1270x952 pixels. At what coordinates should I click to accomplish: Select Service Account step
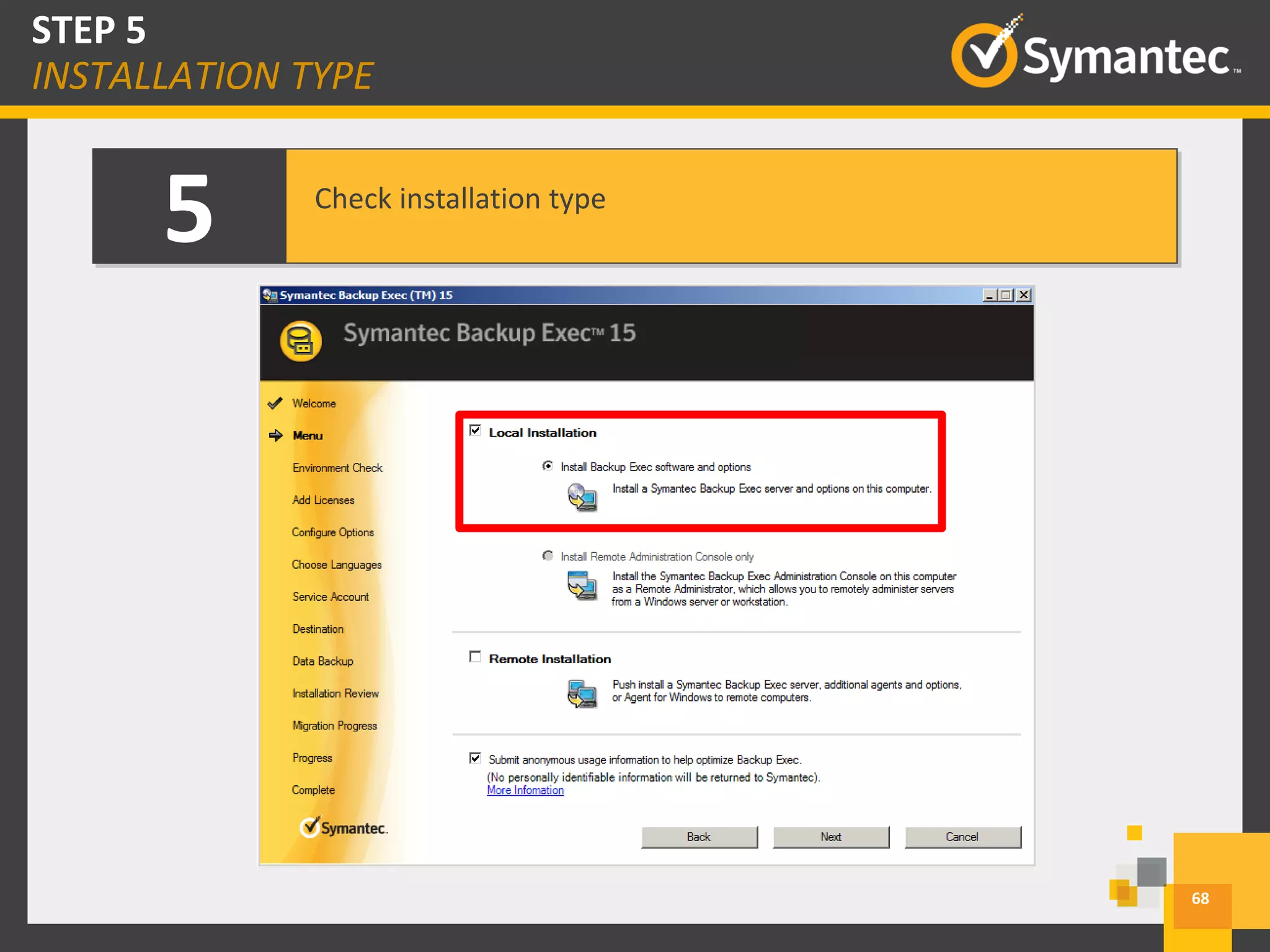(x=331, y=597)
